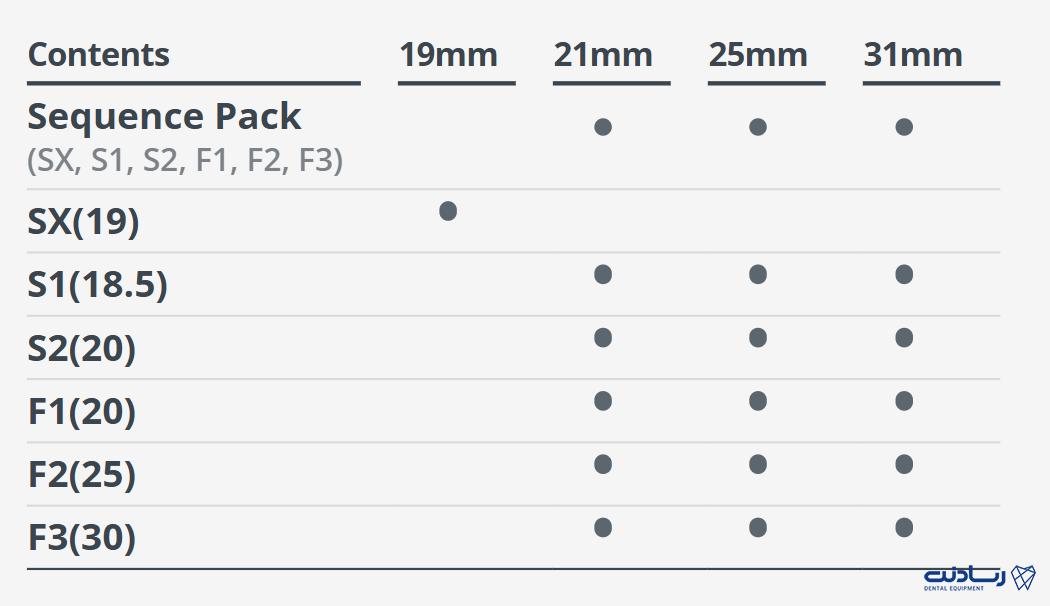Click the 19mm column header
The image size is (1050, 606).
point(448,55)
